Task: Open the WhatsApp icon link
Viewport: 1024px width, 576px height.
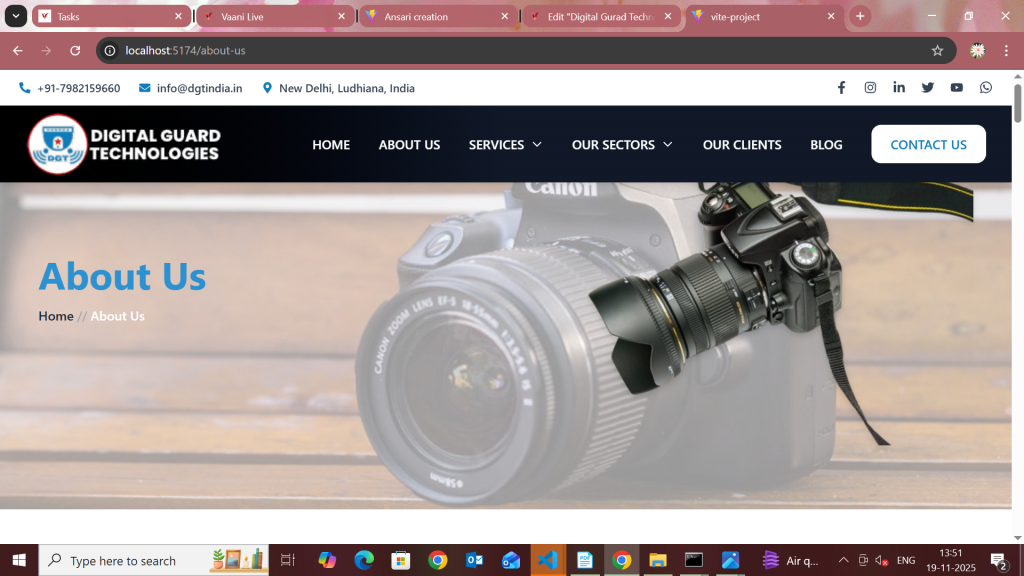Action: point(986,88)
